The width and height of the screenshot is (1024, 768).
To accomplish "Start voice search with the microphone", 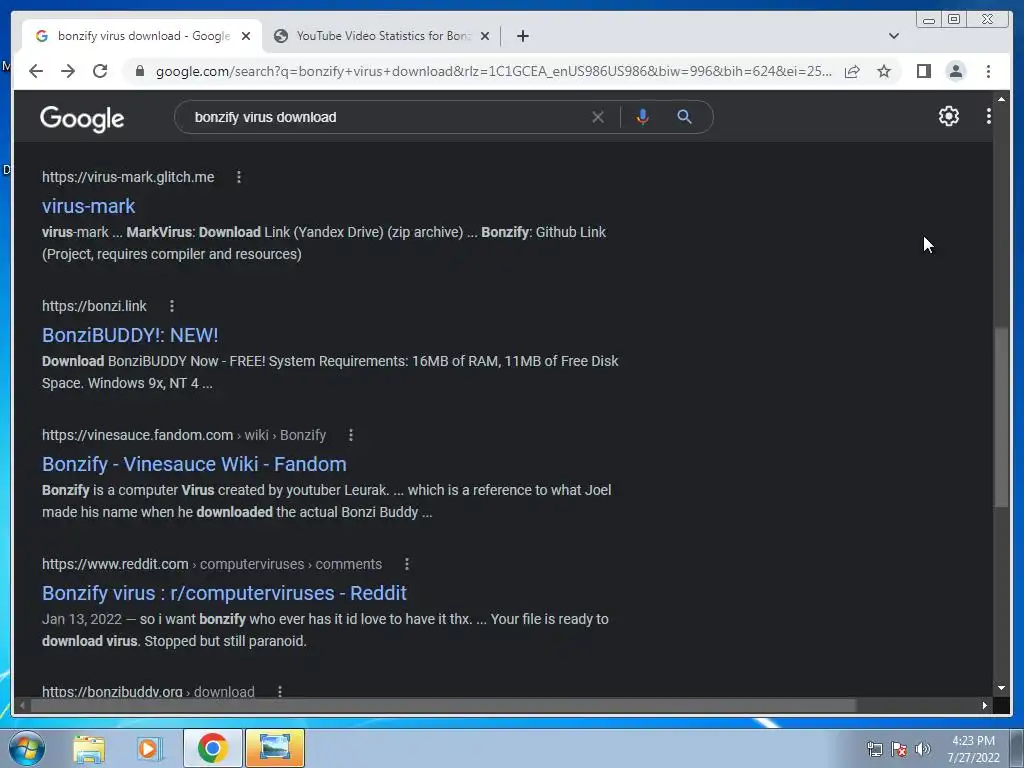I will pos(643,117).
